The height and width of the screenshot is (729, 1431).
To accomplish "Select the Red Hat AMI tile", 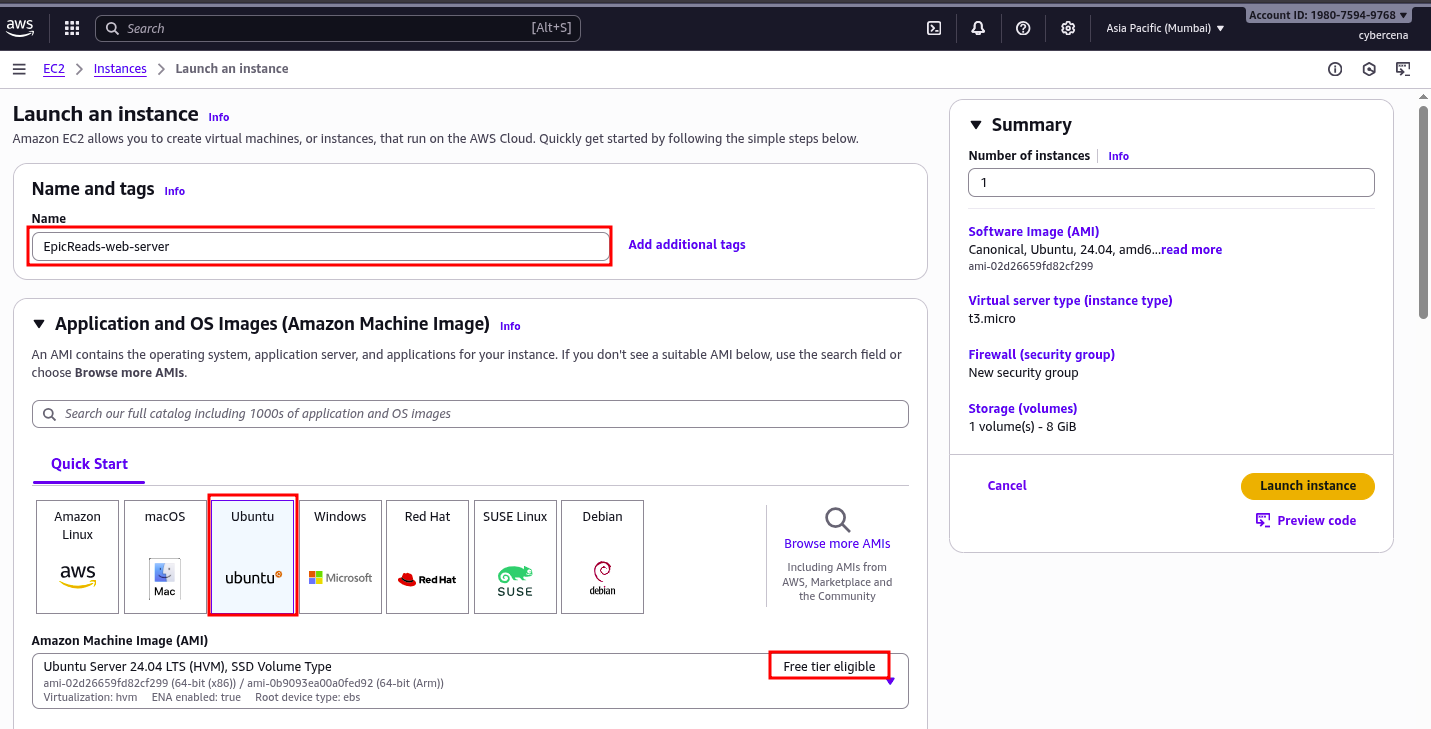I will pyautogui.click(x=427, y=557).
